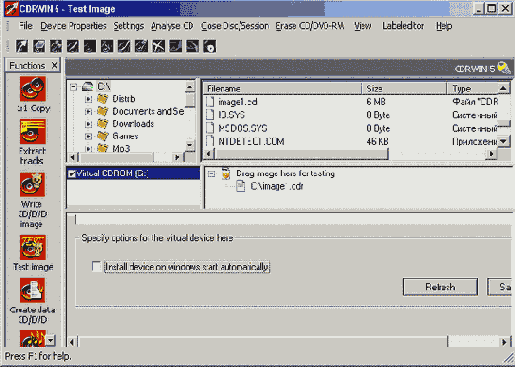Screen dimensions: 515x367
Task: Click the Games folder icon
Action: [103, 136]
